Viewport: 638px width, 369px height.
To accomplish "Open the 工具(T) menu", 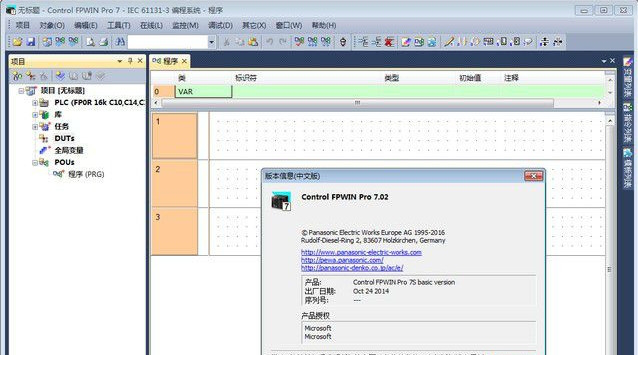I will pyautogui.click(x=118, y=25).
